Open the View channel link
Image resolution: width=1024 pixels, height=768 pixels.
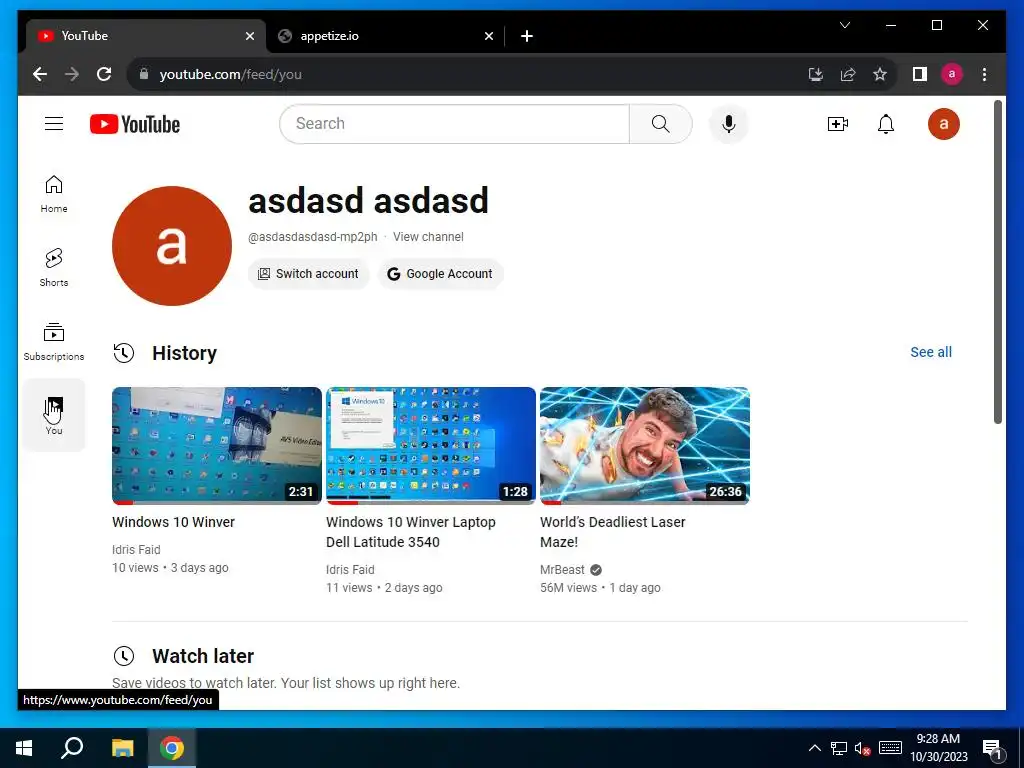point(428,237)
